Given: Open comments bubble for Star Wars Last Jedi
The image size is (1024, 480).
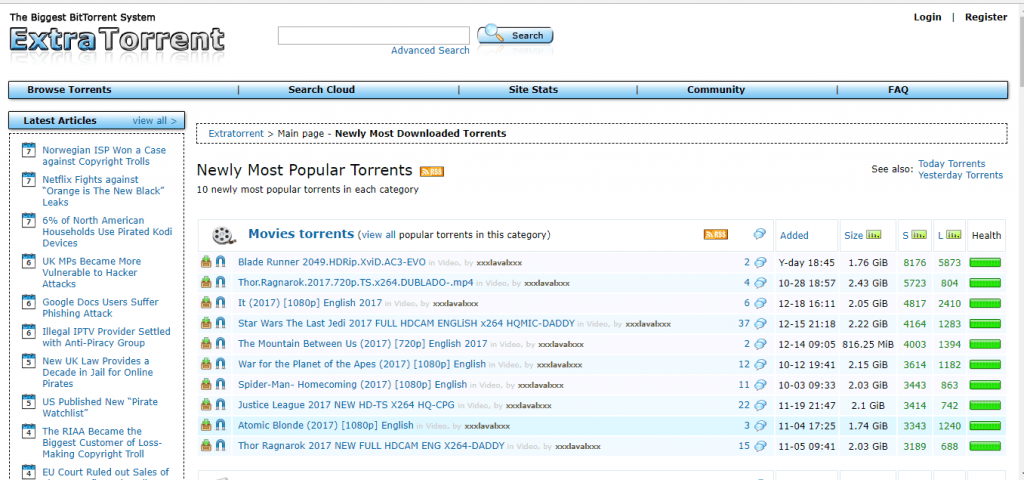Looking at the screenshot, I should [x=760, y=323].
